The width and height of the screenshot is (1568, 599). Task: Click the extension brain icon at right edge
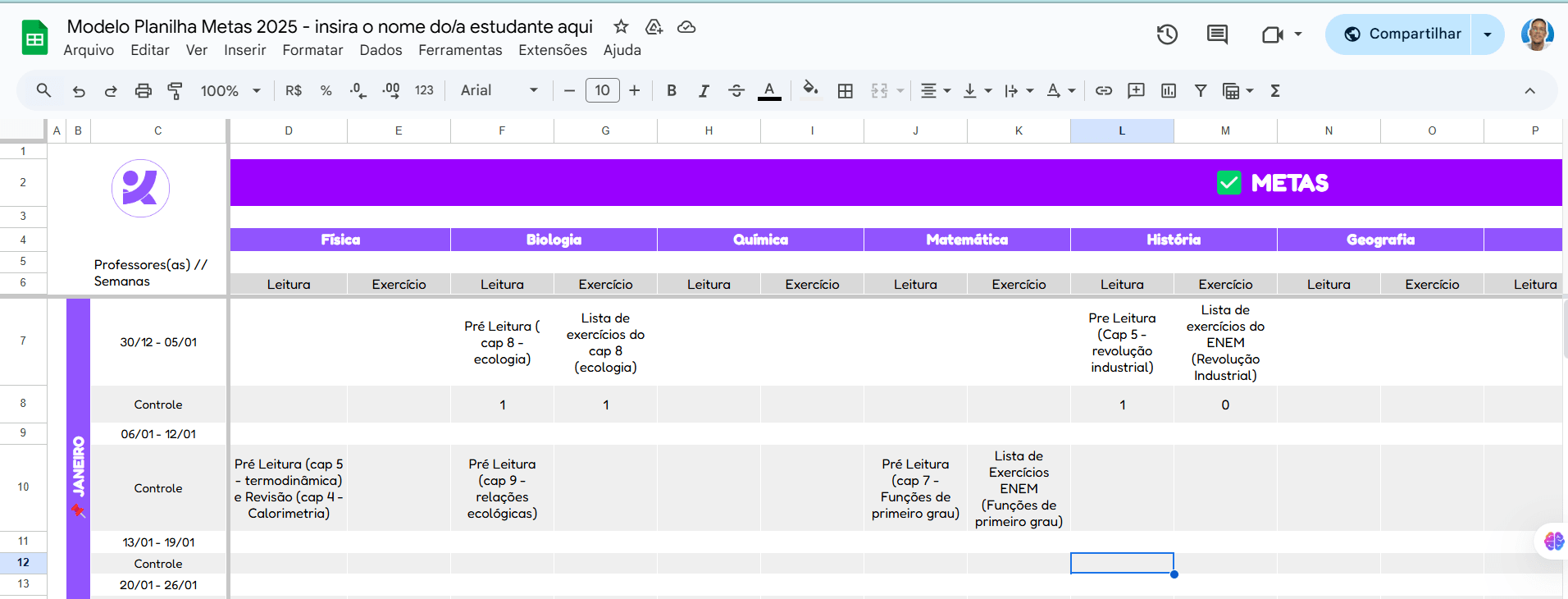point(1553,542)
